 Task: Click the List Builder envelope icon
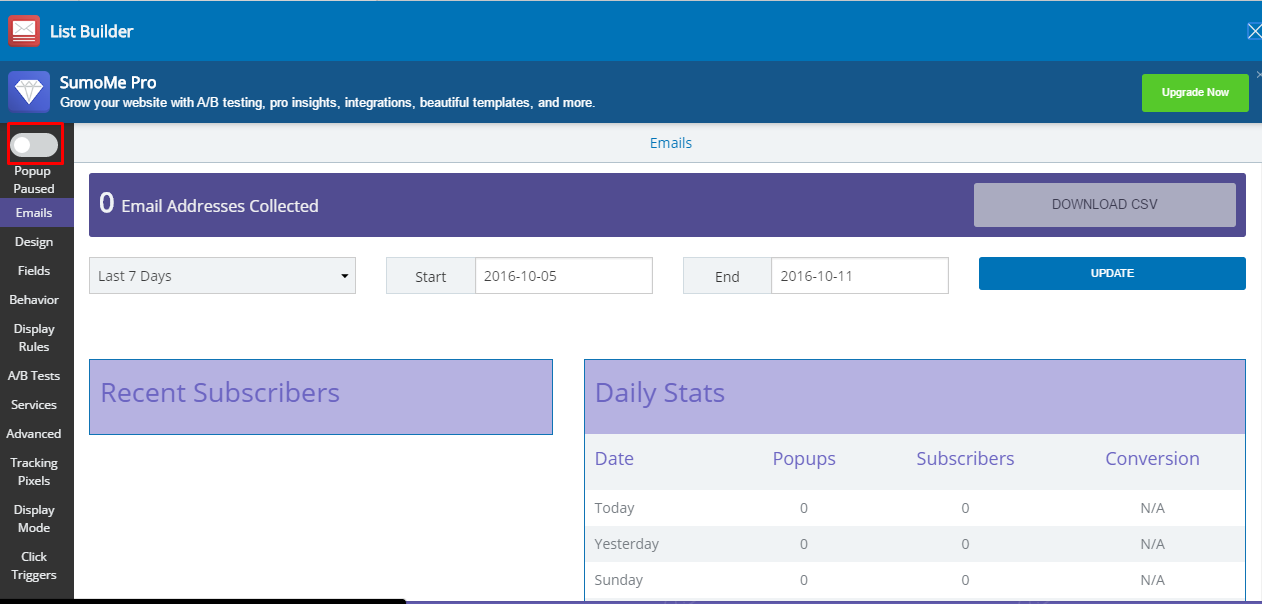pyautogui.click(x=24, y=31)
